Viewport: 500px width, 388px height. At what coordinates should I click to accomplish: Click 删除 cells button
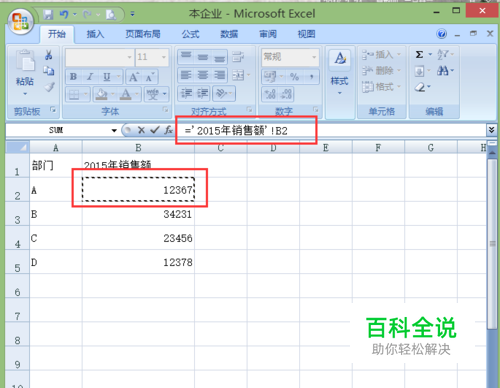(382, 71)
